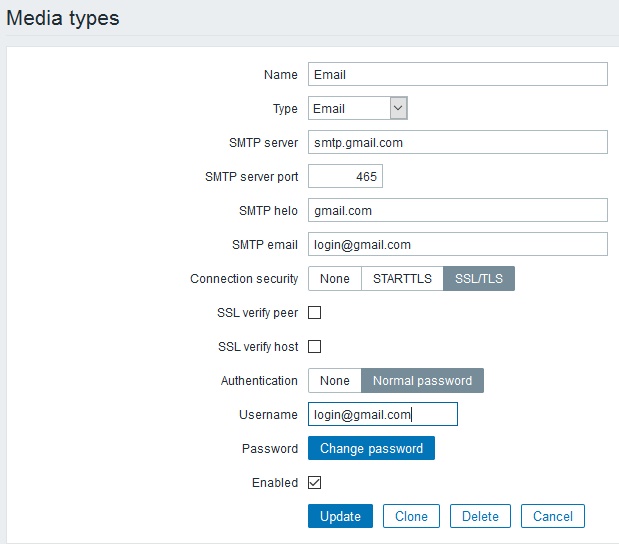619x544 pixels.
Task: Click the SMTP server port field
Action: [x=345, y=176]
